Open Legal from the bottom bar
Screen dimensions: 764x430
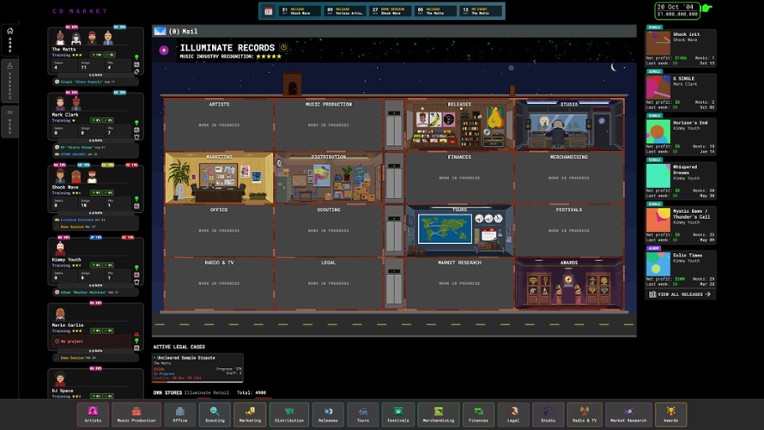coord(513,414)
